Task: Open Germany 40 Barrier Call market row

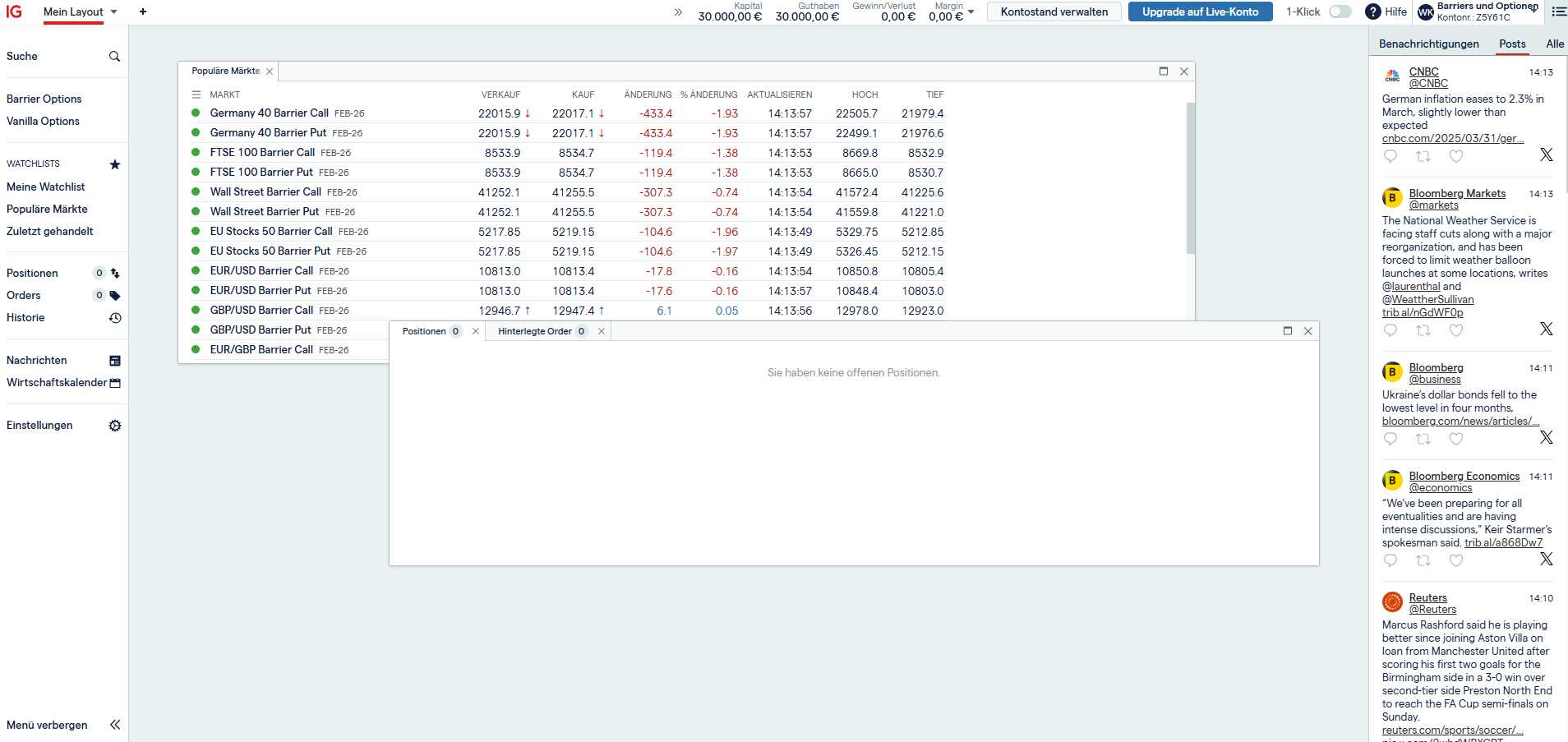Action: point(269,113)
